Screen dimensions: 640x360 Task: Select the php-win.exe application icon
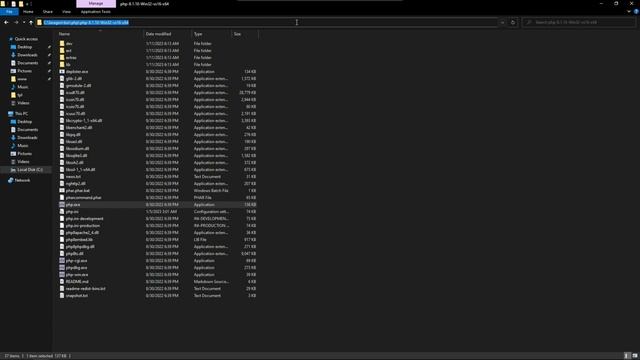pos(62,275)
